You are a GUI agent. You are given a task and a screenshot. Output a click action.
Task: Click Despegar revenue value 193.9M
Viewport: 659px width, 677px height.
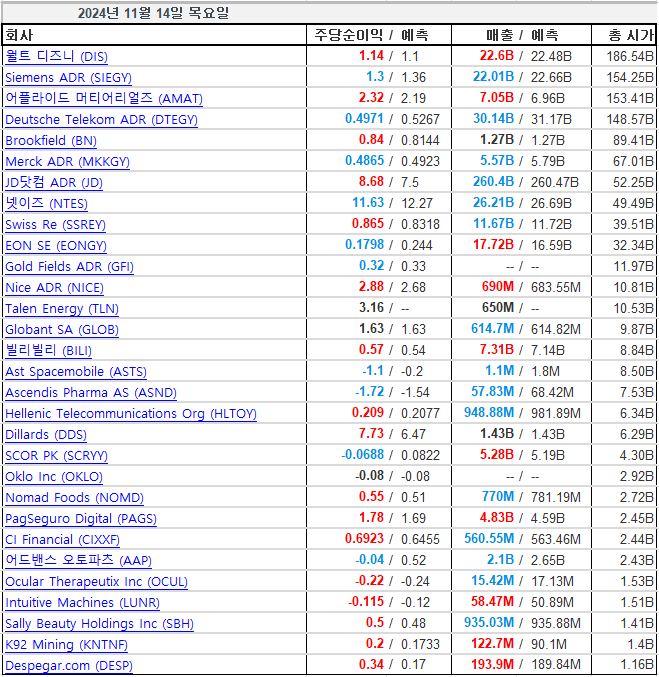(493, 665)
